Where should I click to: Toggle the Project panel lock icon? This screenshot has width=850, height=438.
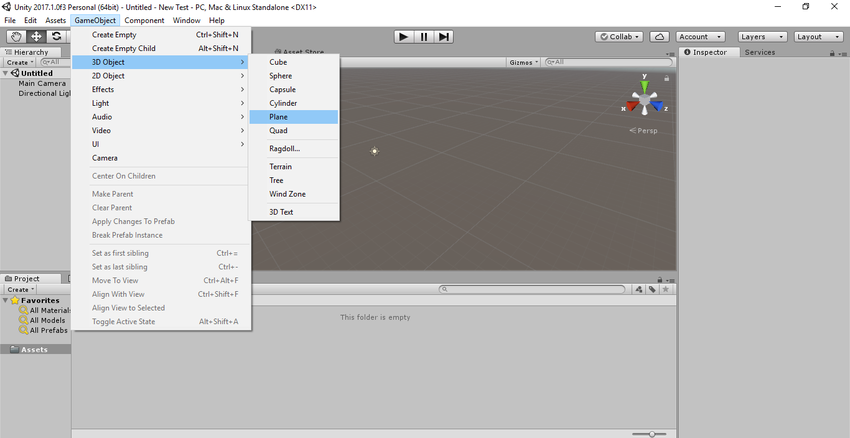tap(660, 280)
